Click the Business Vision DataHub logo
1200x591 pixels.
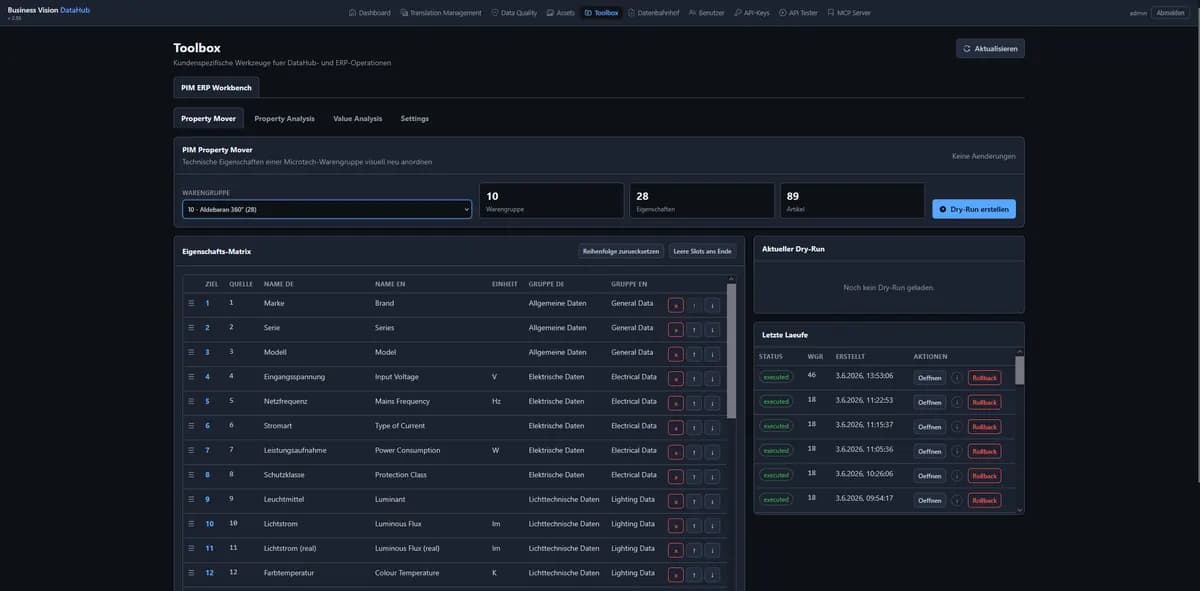click(x=48, y=9)
